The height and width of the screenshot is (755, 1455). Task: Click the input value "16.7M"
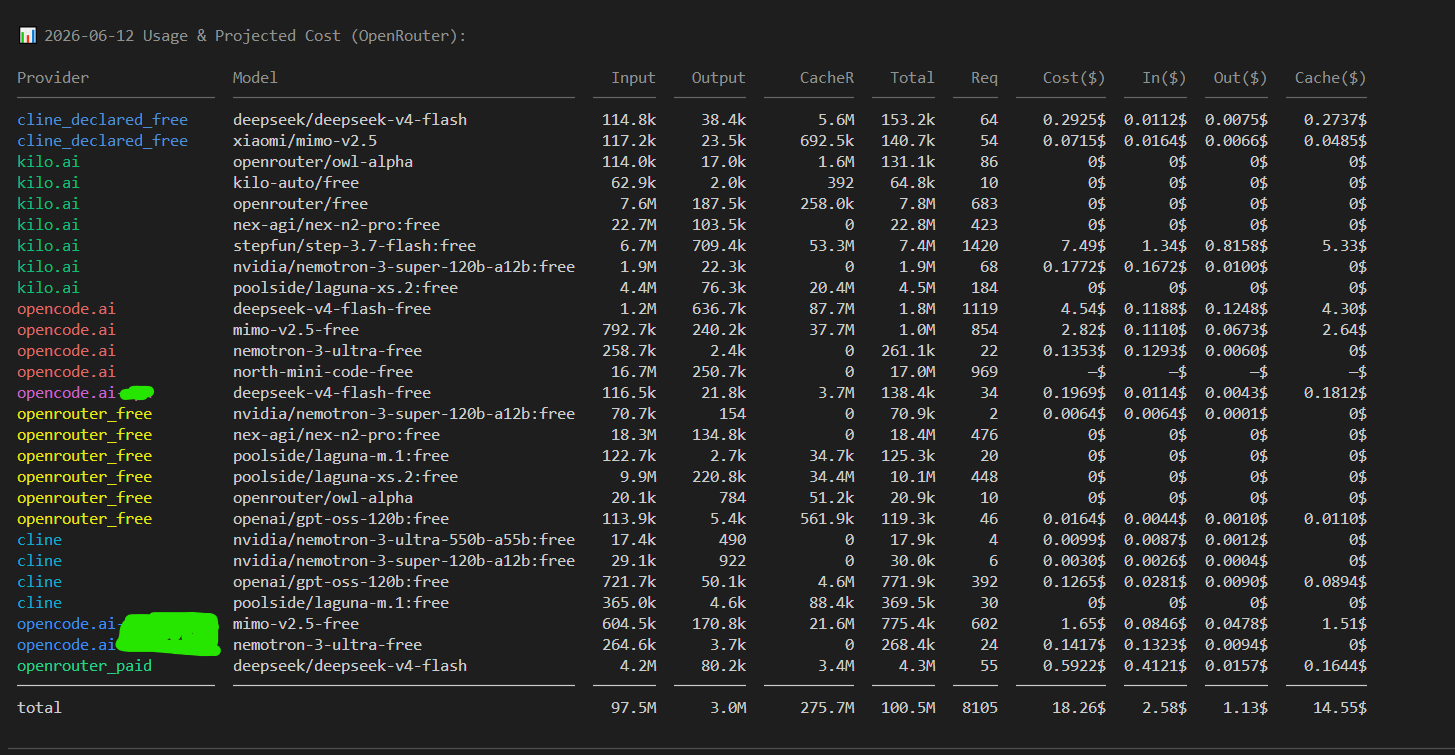click(x=634, y=372)
